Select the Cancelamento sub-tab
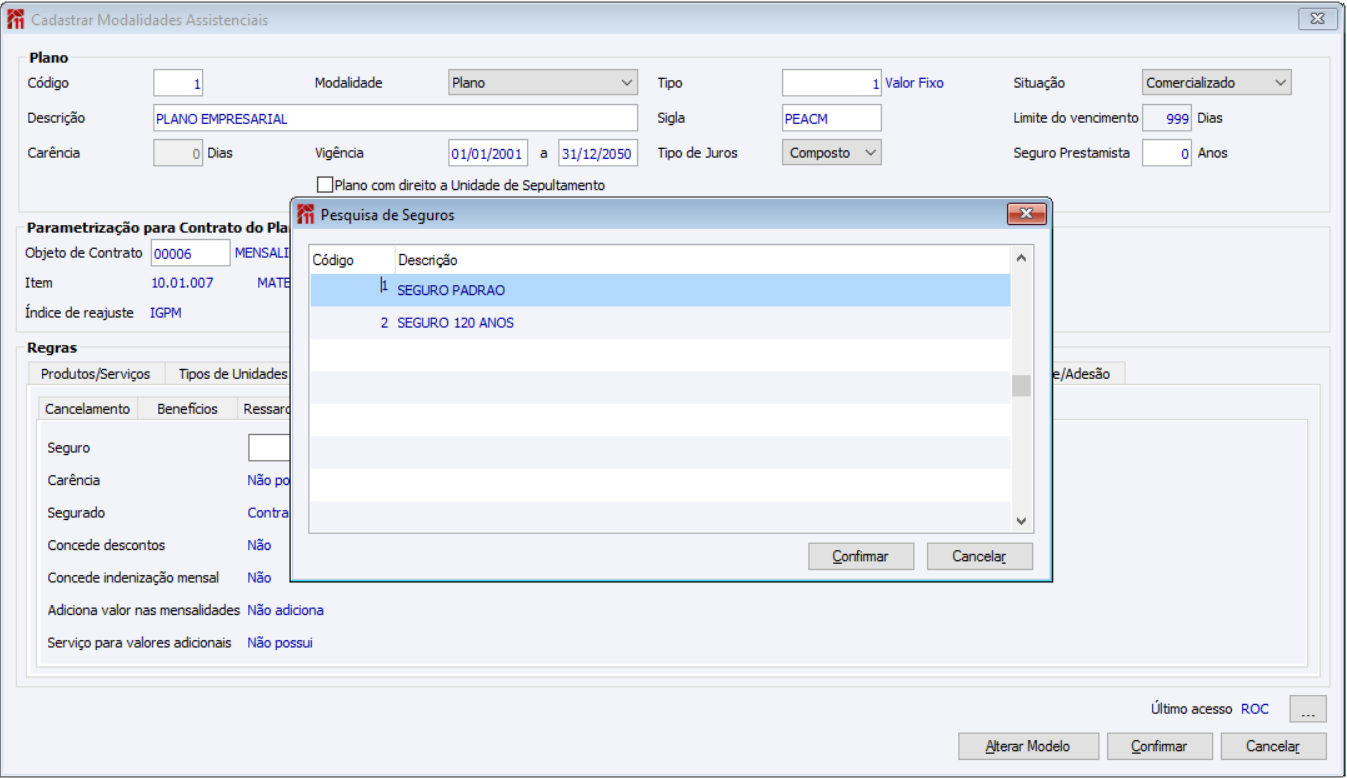 pos(88,409)
